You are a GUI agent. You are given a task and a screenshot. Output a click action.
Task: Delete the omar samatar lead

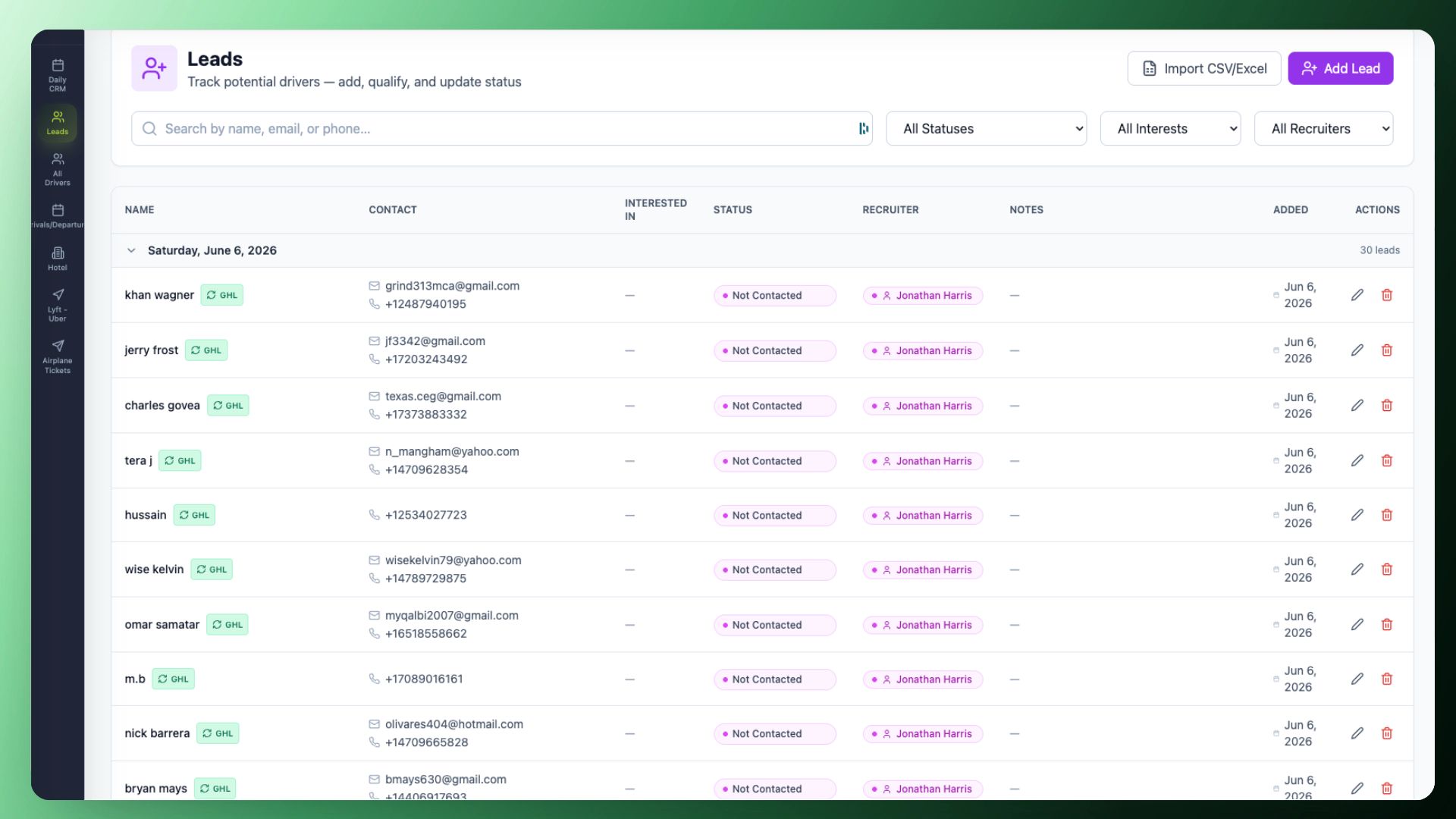pyautogui.click(x=1387, y=625)
